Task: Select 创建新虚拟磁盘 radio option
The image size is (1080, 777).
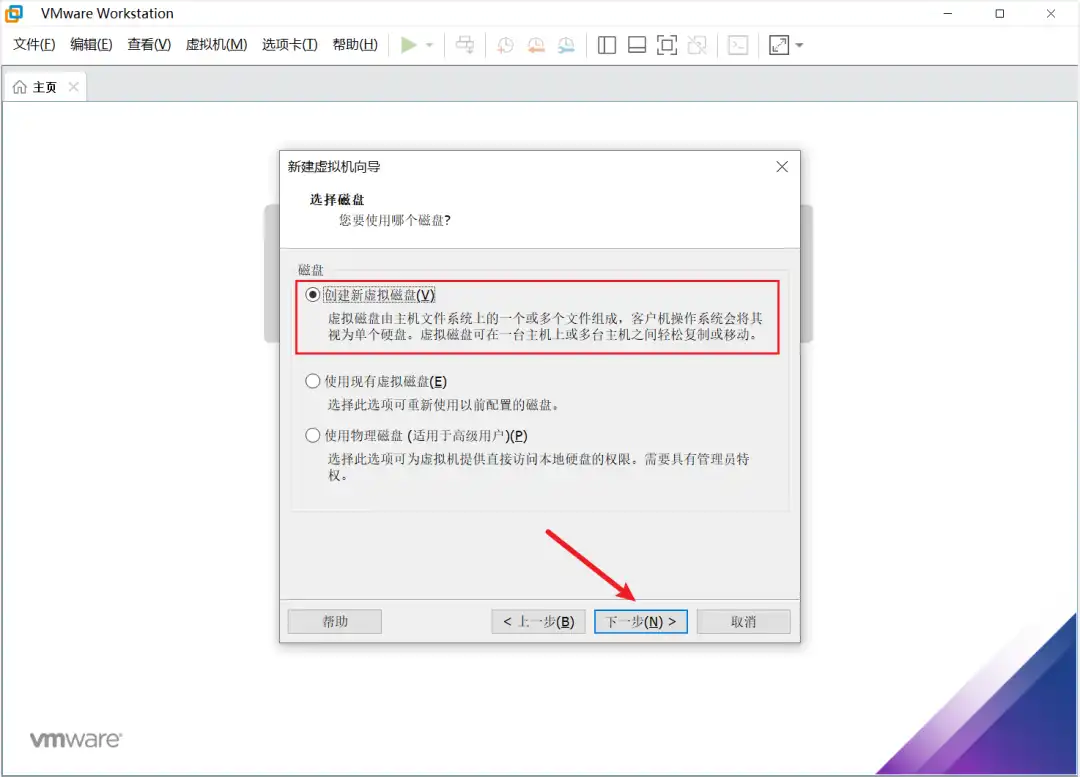Action: click(313, 295)
